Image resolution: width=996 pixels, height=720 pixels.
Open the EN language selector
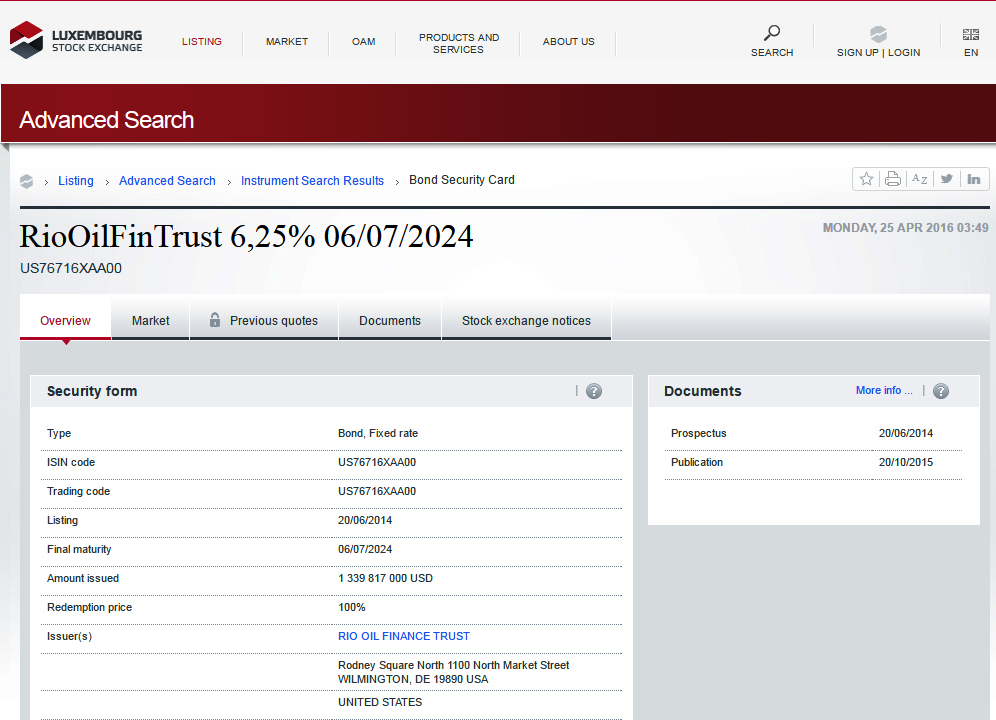pyautogui.click(x=971, y=42)
